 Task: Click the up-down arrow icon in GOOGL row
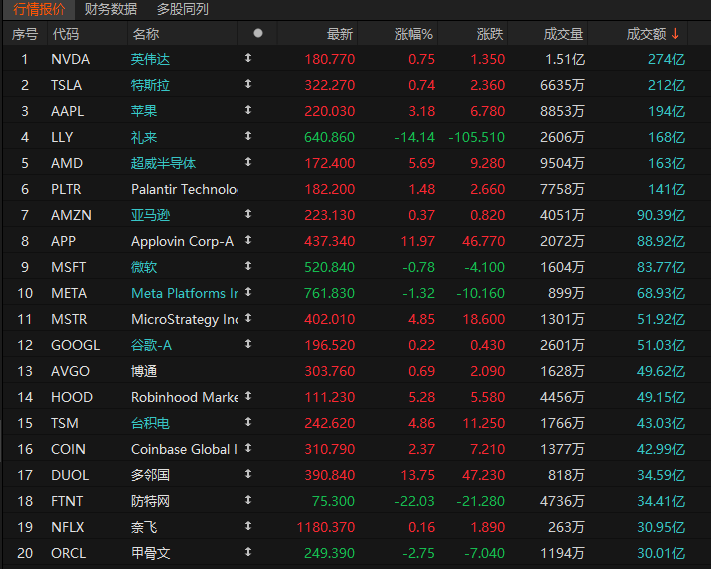[248, 344]
